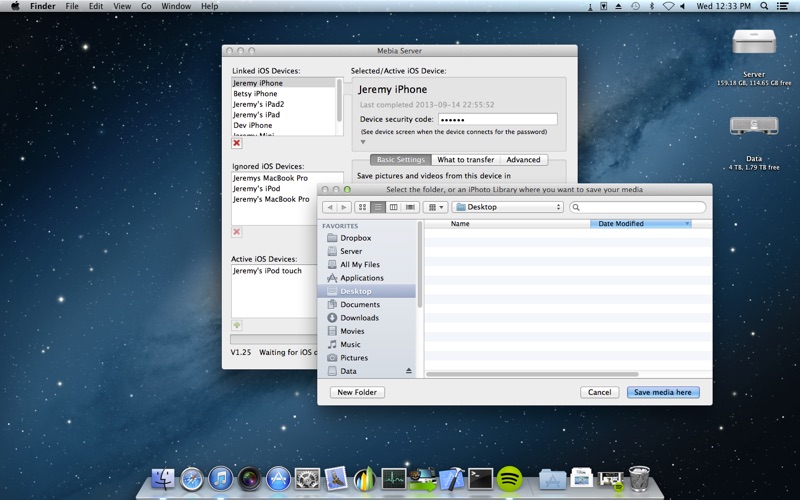The width and height of the screenshot is (800, 500).
Task: Switch to icon view in save dialog
Action: point(362,207)
